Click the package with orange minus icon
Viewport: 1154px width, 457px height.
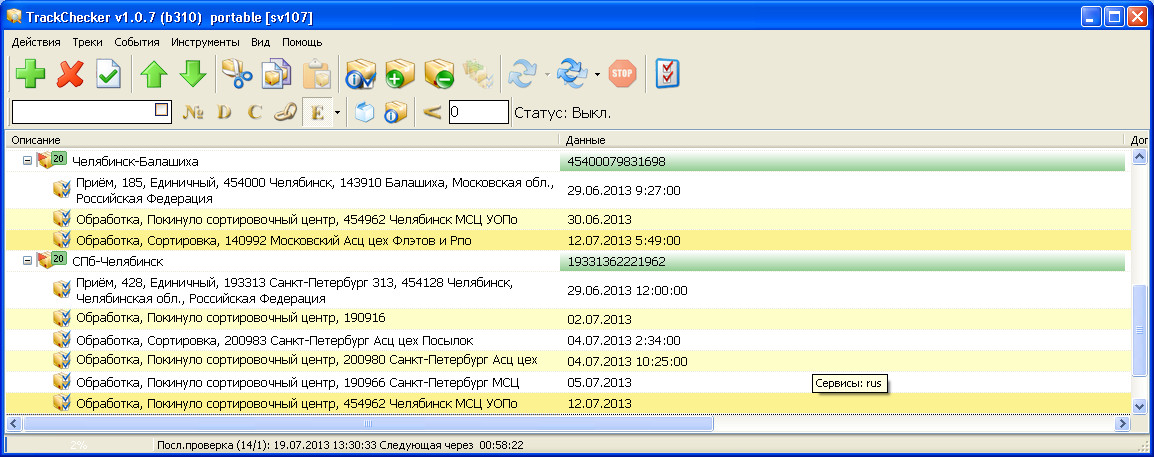[x=439, y=75]
